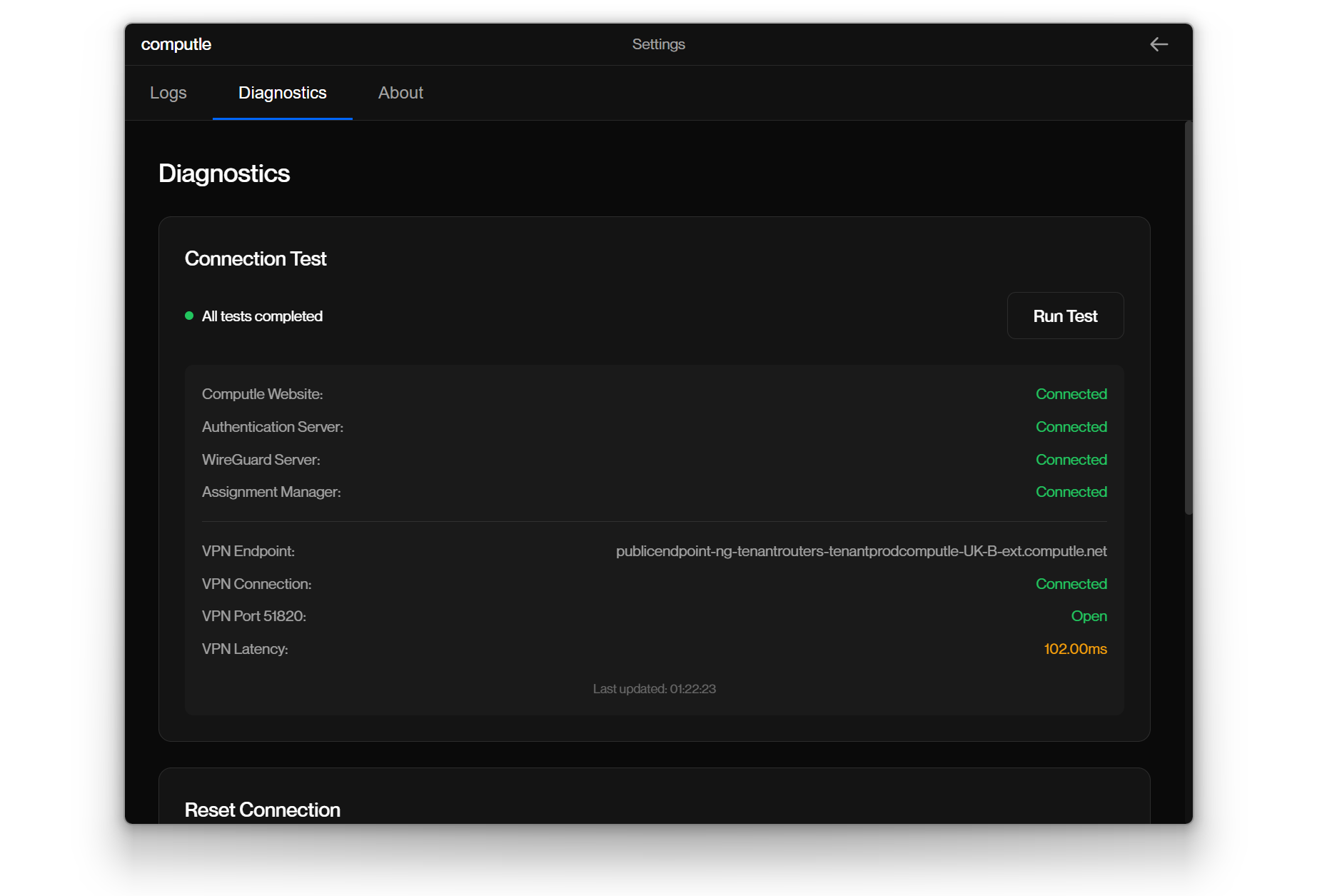Screen dimensions: 1332x896
Task: Click the Reset Connection heading
Action: [263, 810]
